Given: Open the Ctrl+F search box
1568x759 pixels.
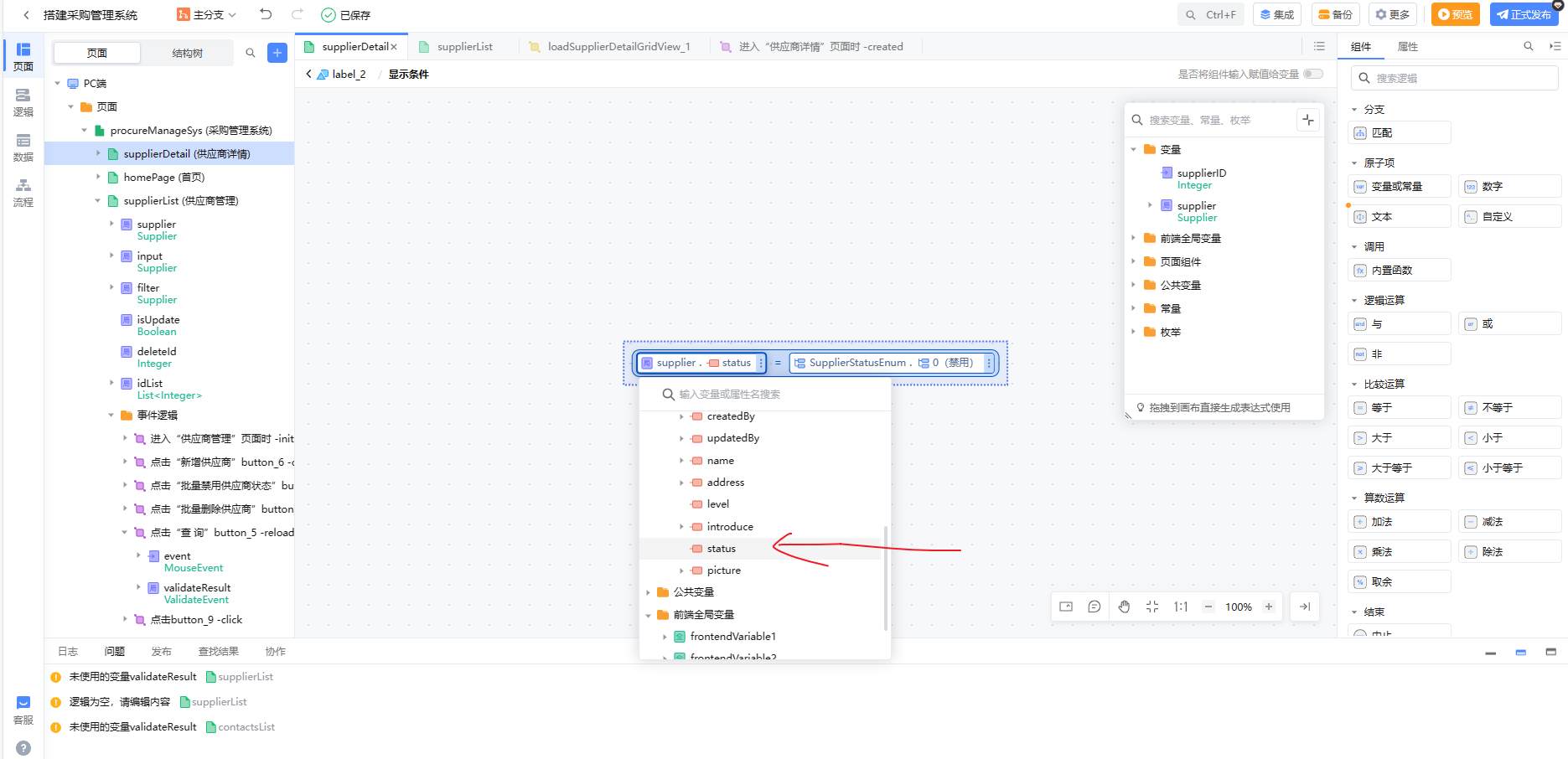Looking at the screenshot, I should (x=1210, y=14).
